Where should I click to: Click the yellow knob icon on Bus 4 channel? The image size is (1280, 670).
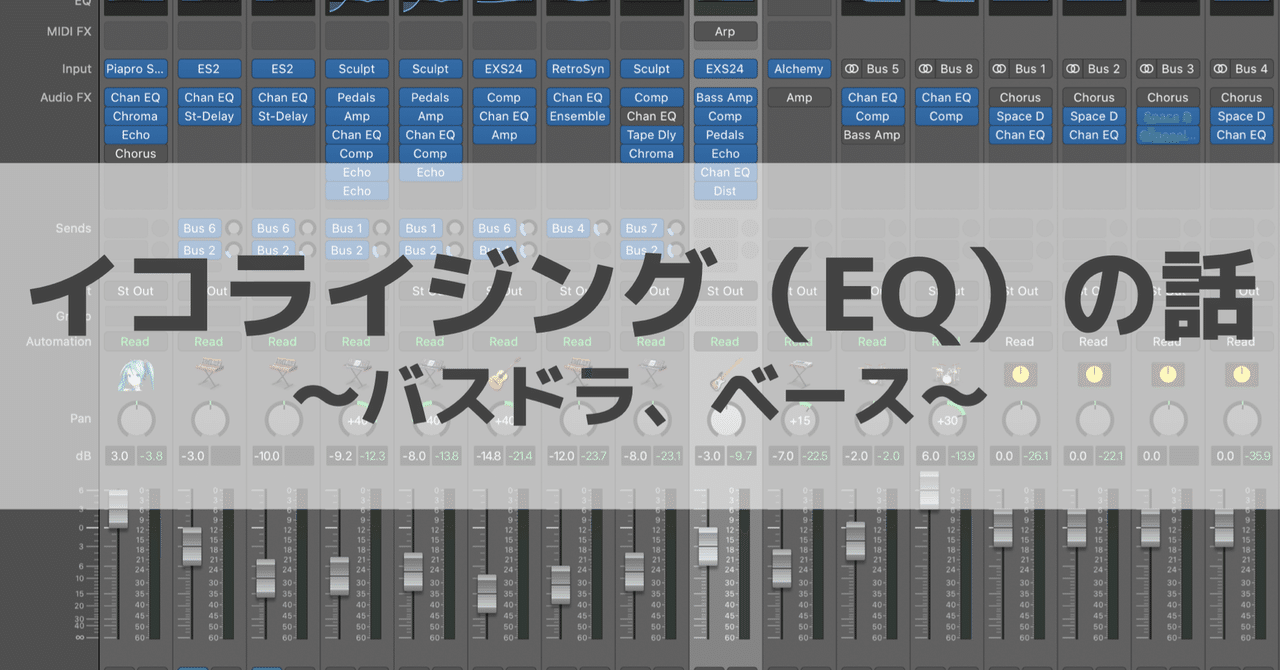pyautogui.click(x=1241, y=375)
